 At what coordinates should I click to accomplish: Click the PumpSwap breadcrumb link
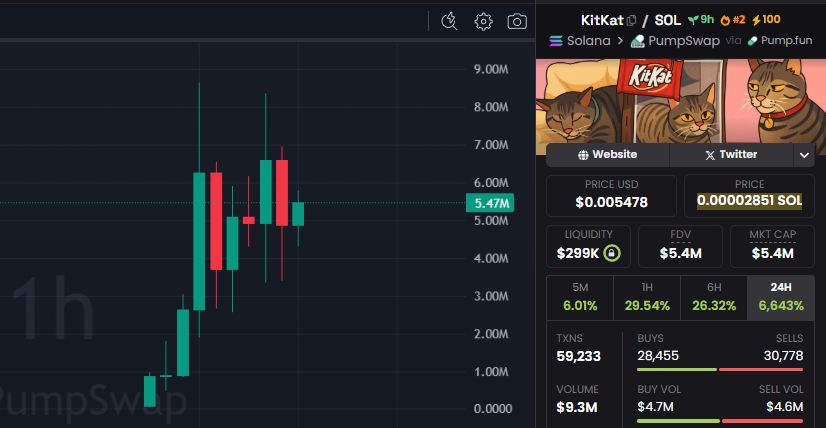684,41
